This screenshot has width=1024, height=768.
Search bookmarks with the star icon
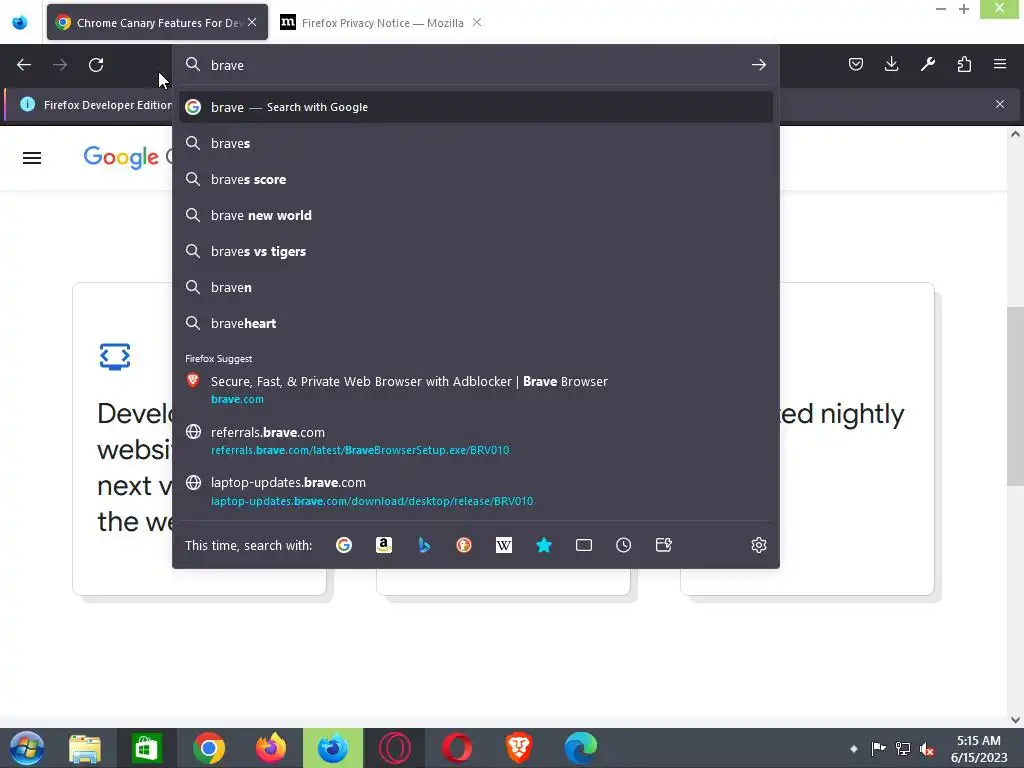coord(544,545)
